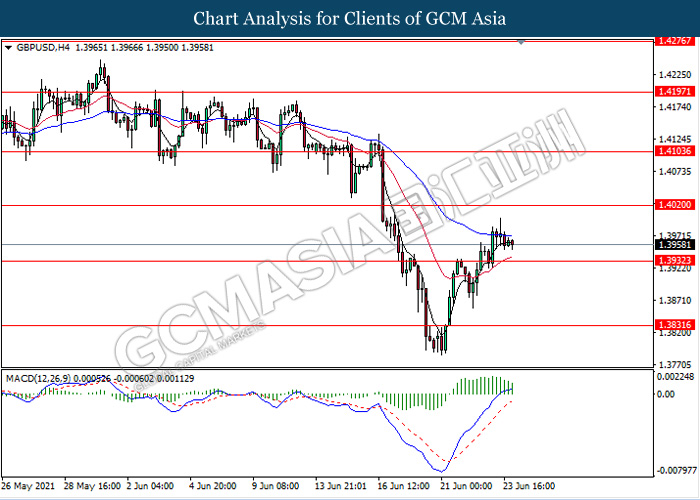The height and width of the screenshot is (500, 700).
Task: Click the dropdown triangle beside GBPUSD,H4
Action: [x=8, y=48]
